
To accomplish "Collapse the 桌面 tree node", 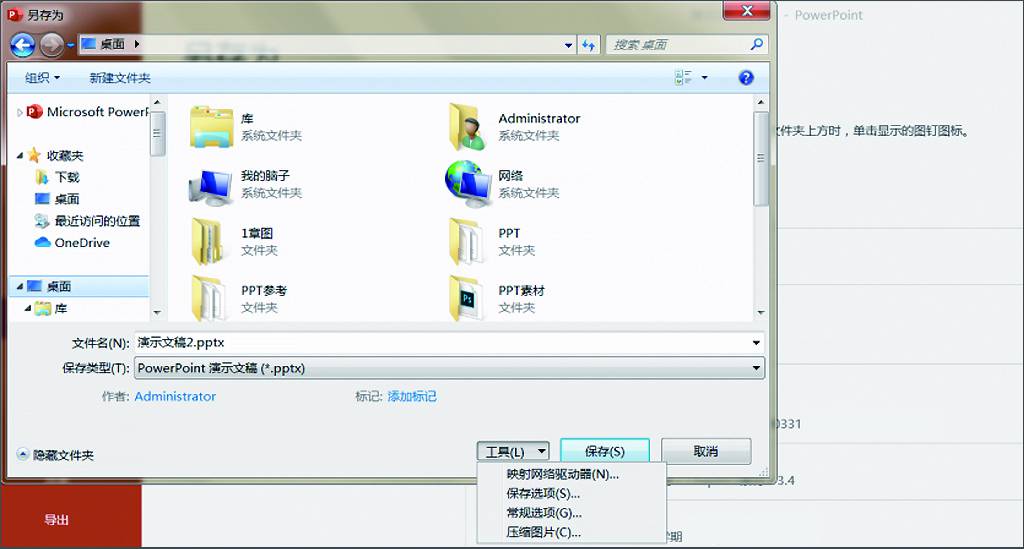I will click(20, 286).
